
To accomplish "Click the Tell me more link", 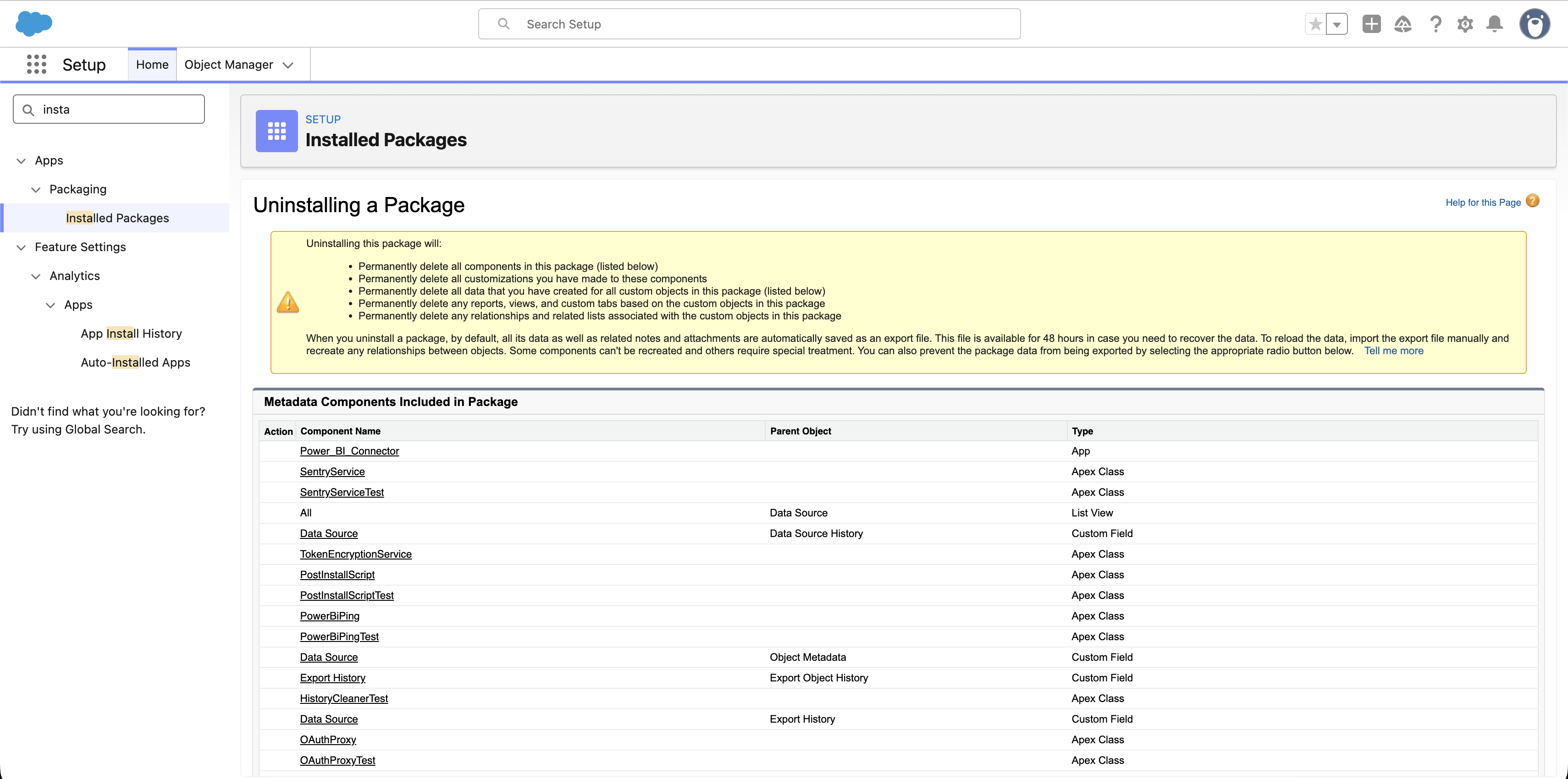I will click(x=1393, y=351).
